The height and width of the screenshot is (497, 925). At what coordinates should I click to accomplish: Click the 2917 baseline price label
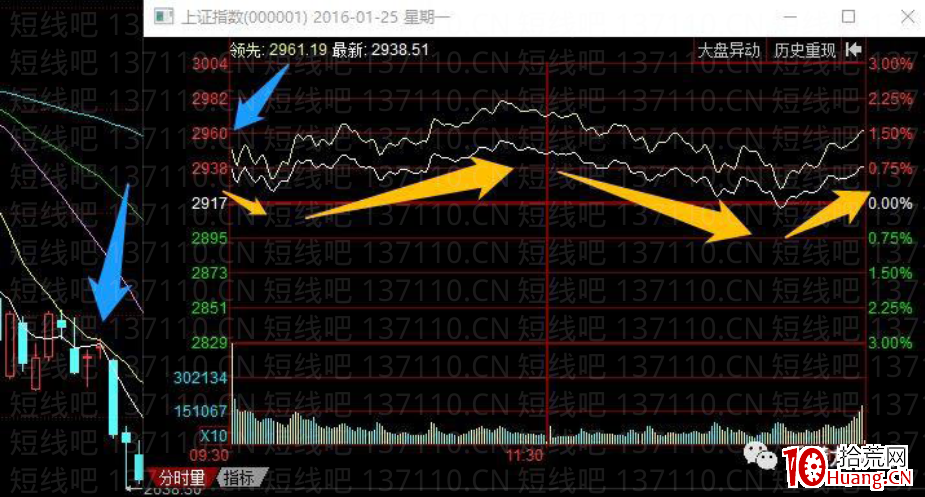tap(210, 203)
